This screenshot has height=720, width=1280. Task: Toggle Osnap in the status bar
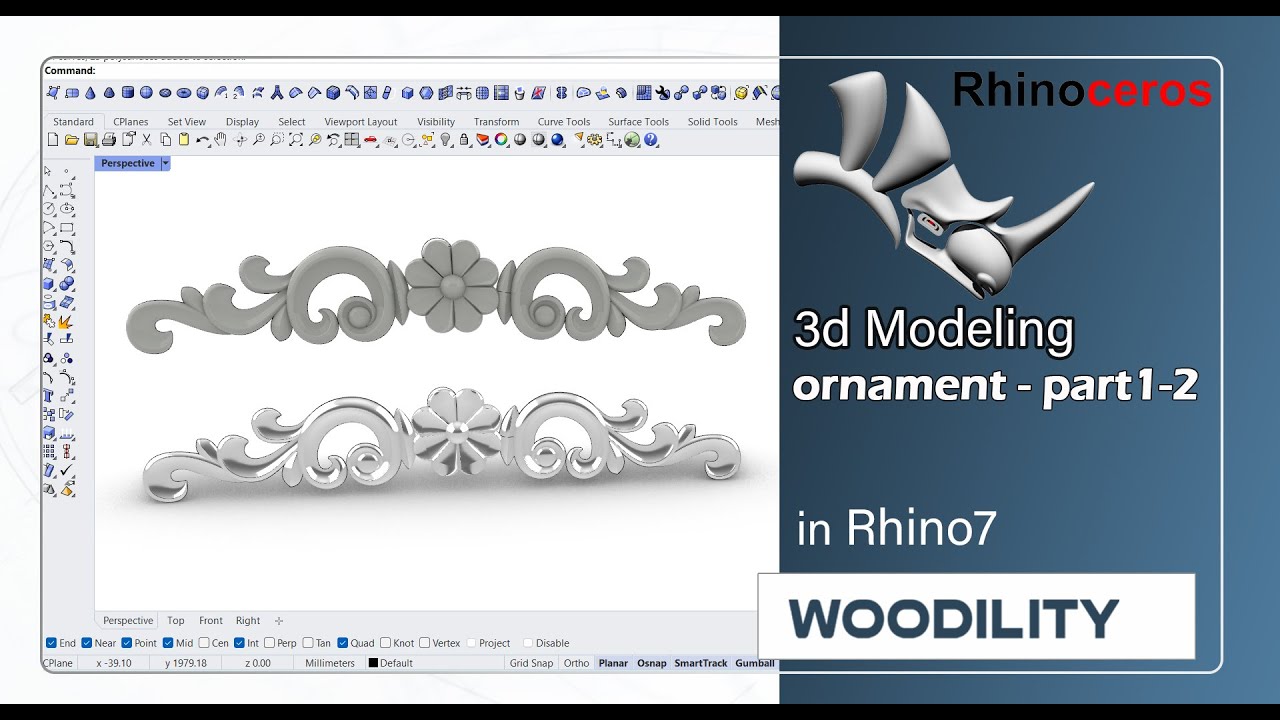click(652, 663)
